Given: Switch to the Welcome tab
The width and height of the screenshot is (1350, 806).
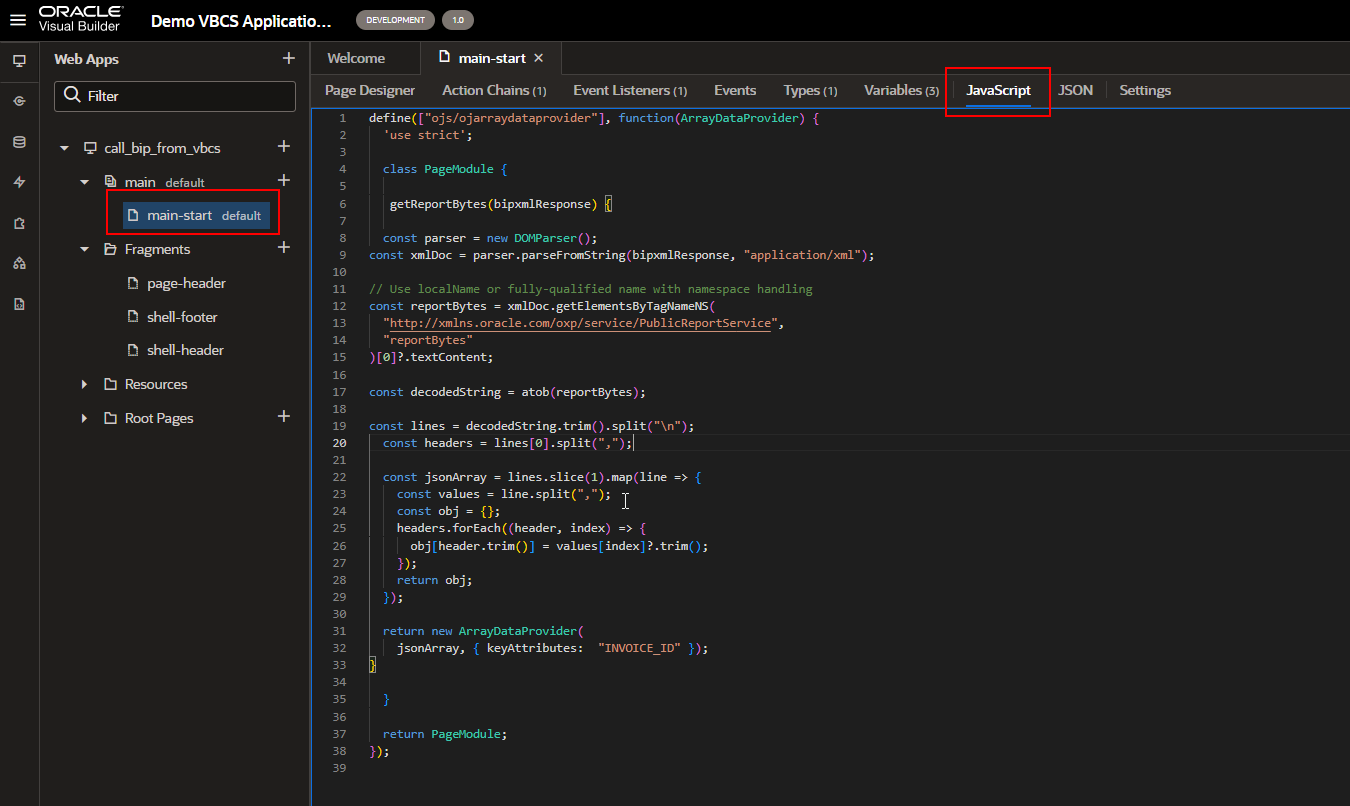Looking at the screenshot, I should point(356,58).
